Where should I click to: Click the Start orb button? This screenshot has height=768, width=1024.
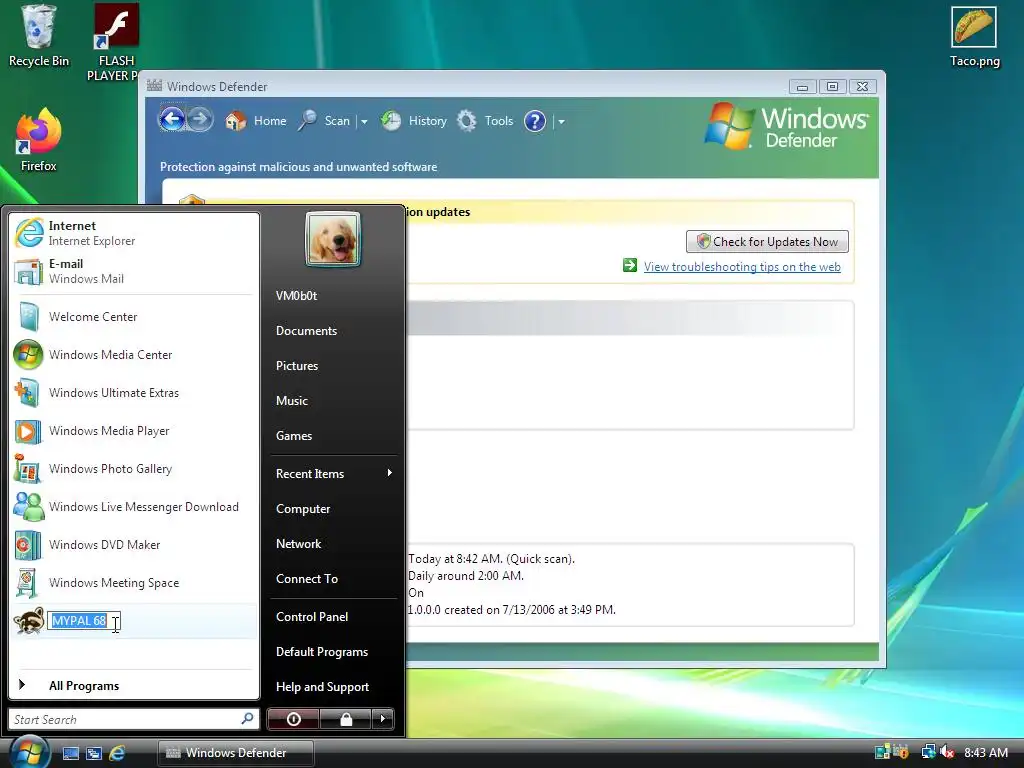(x=28, y=751)
